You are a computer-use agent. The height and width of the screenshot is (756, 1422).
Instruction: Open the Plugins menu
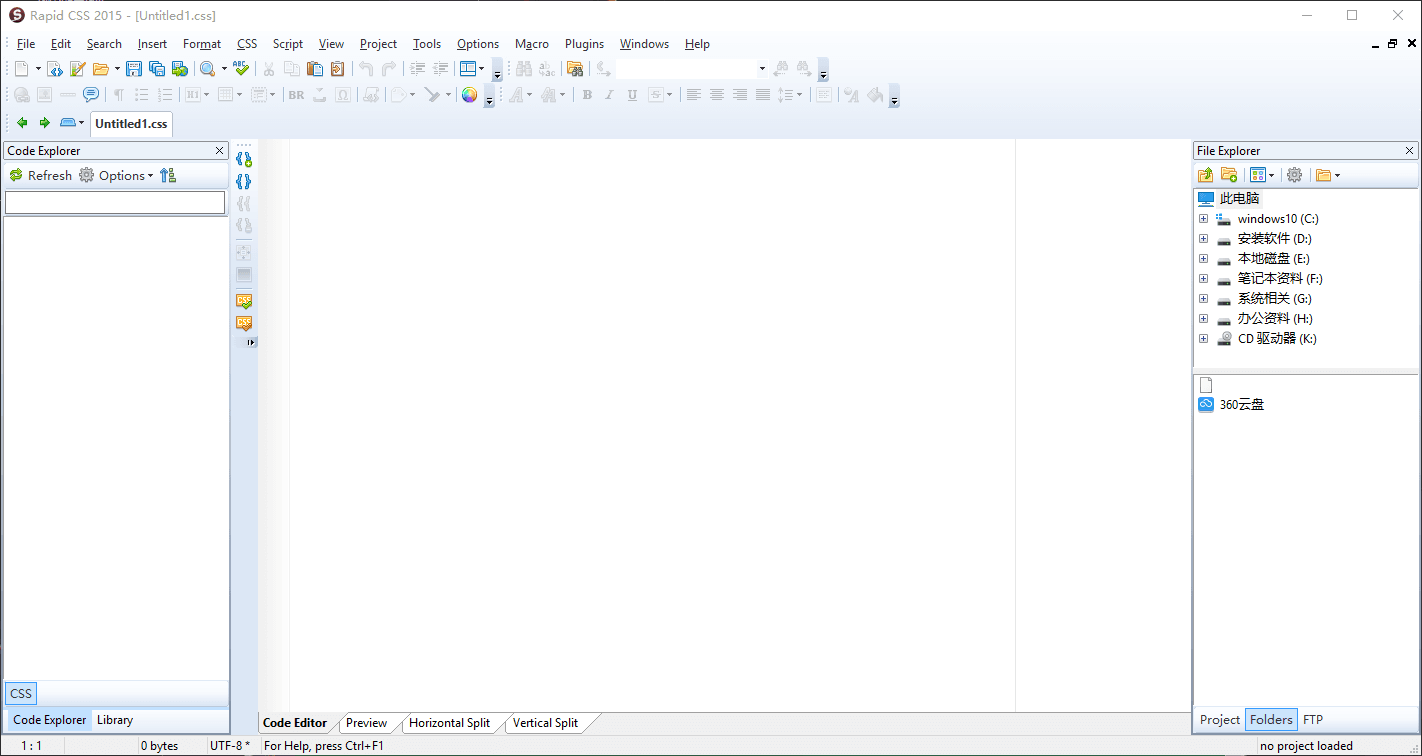(584, 44)
